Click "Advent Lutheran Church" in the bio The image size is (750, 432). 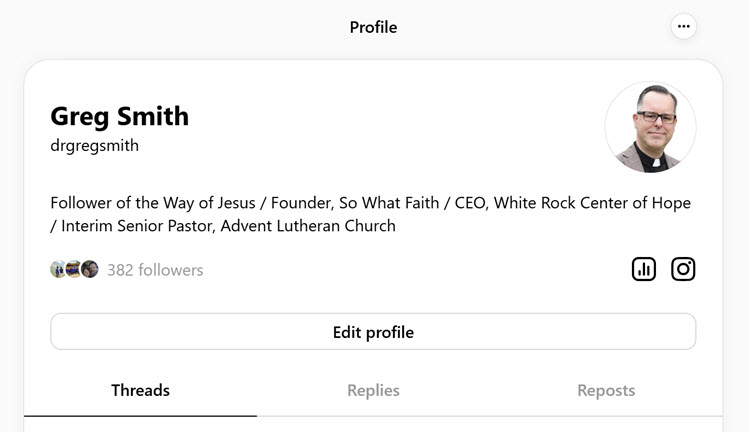click(308, 226)
